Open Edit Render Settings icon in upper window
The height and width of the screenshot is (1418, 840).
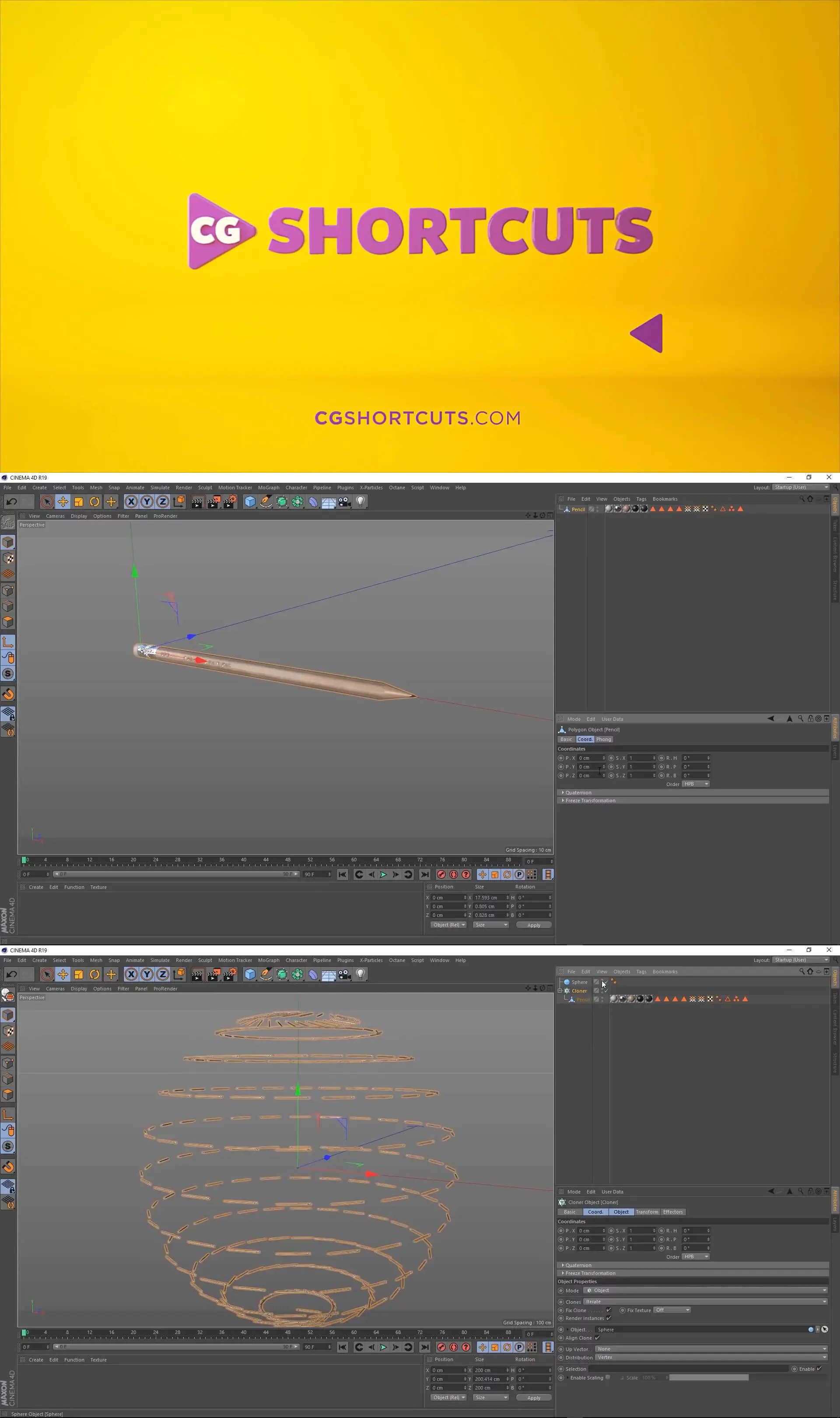pos(229,502)
